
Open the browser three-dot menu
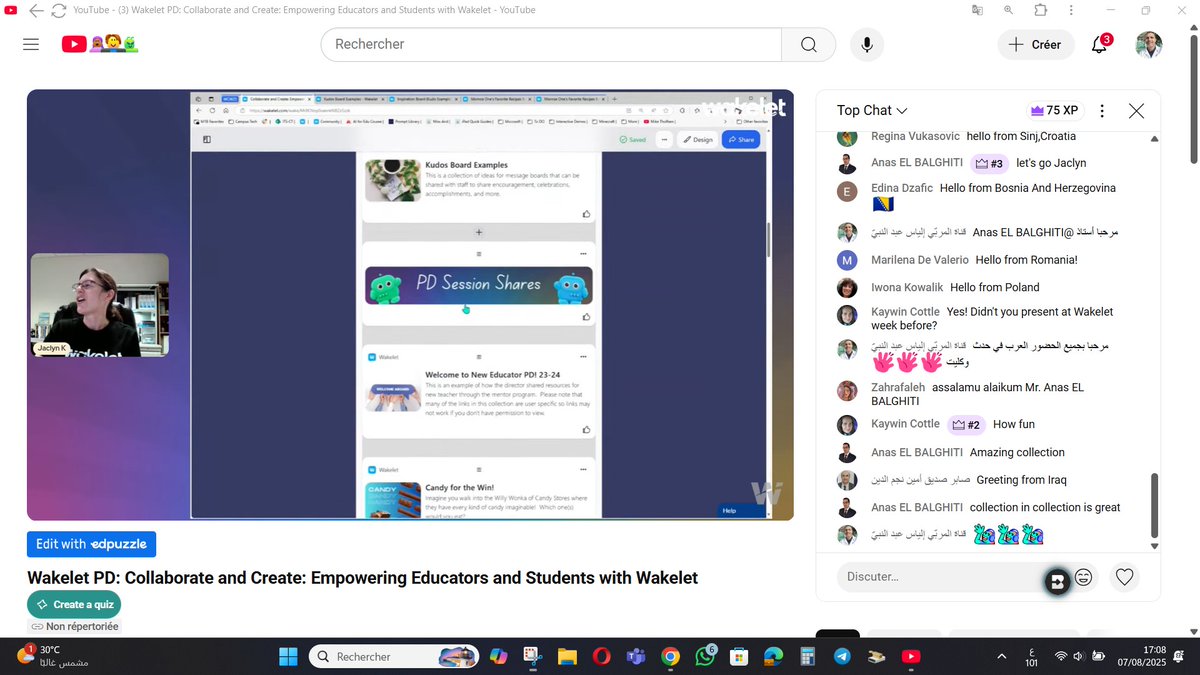pos(1072,10)
